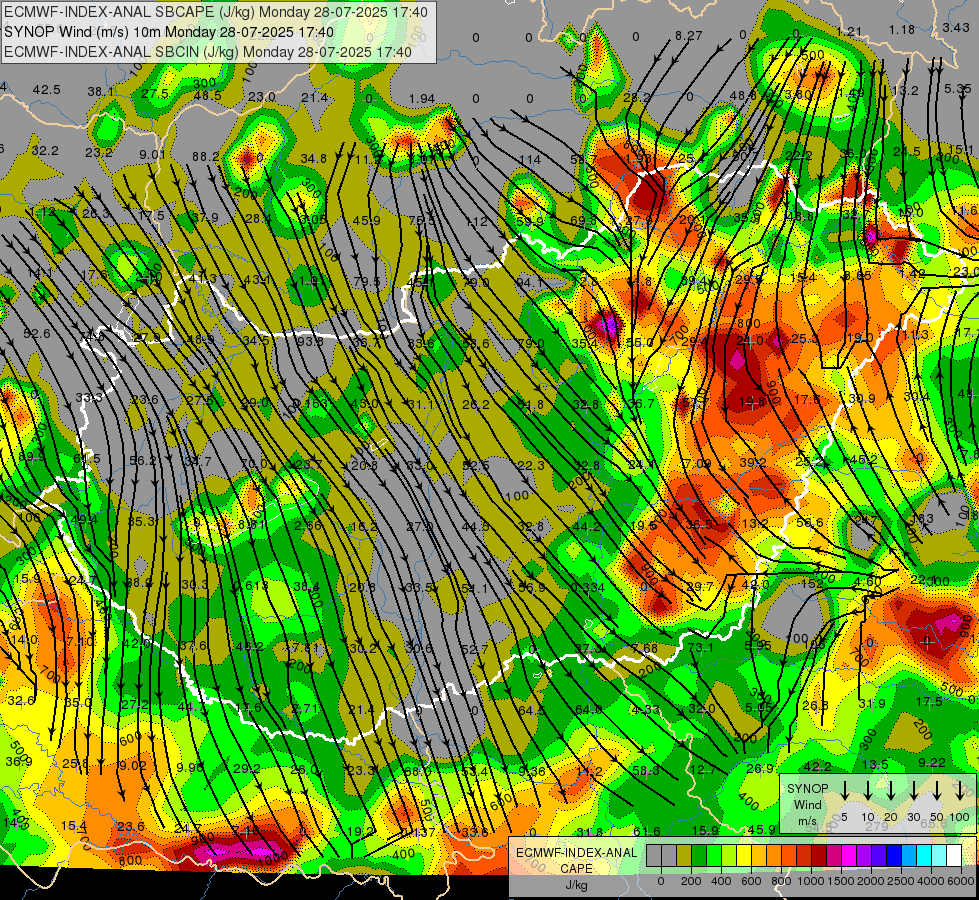Viewport: 979px width, 900px height.
Task: Click the 'CAPE' label in the bottom legend
Action: (576, 869)
